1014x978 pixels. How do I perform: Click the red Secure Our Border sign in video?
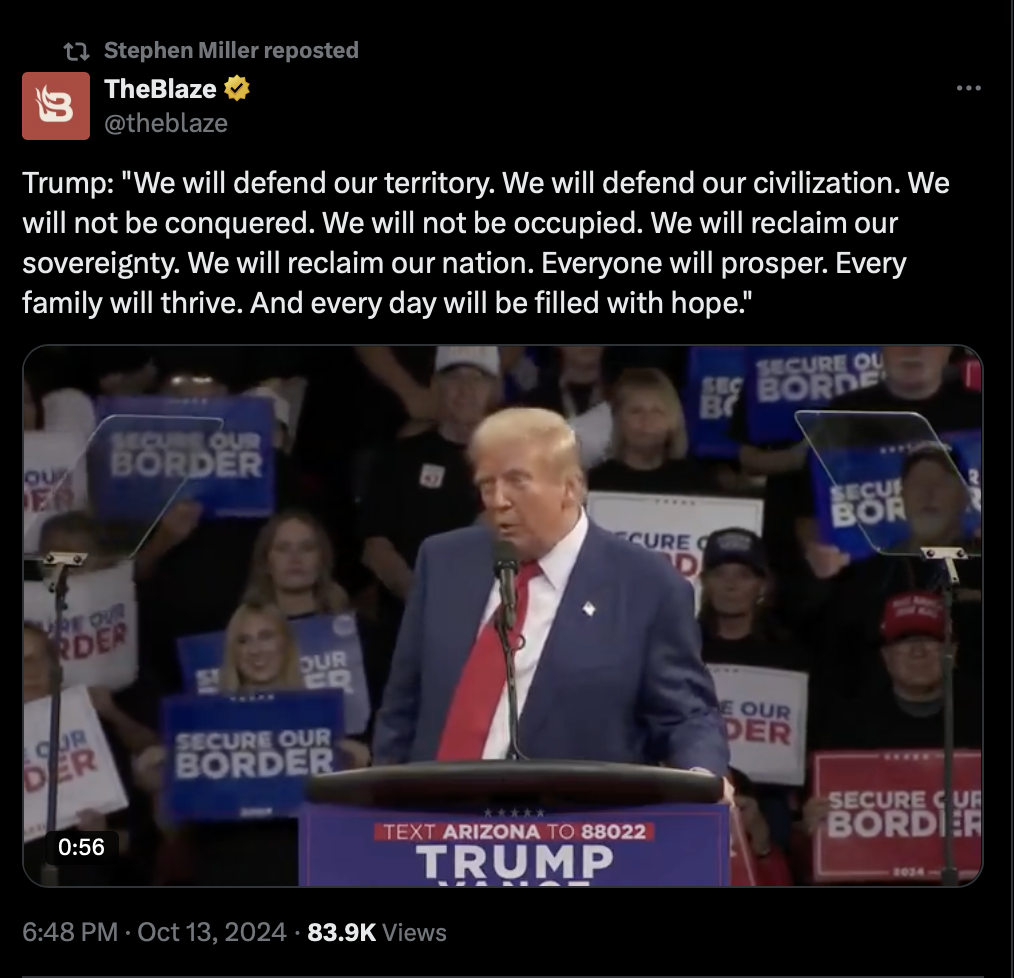[x=898, y=815]
